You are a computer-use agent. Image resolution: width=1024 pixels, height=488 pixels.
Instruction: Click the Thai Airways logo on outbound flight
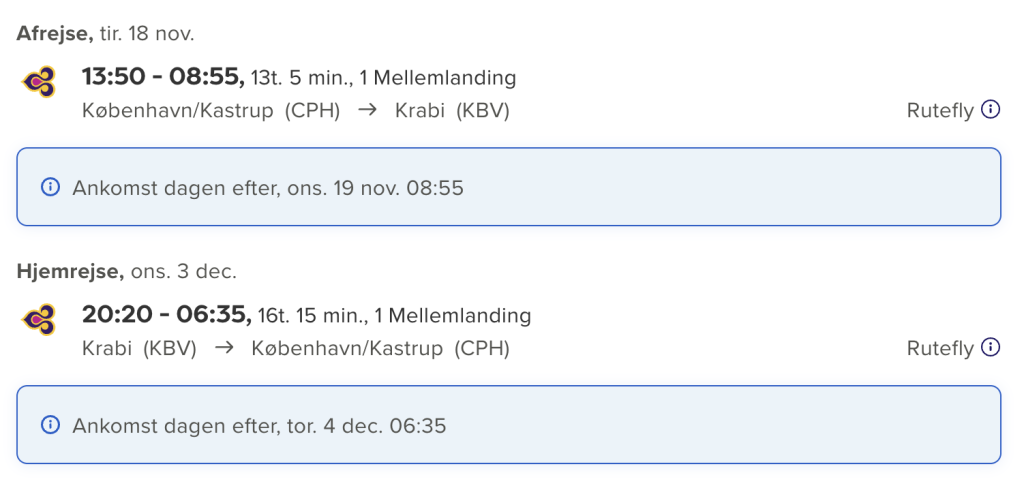point(39,82)
